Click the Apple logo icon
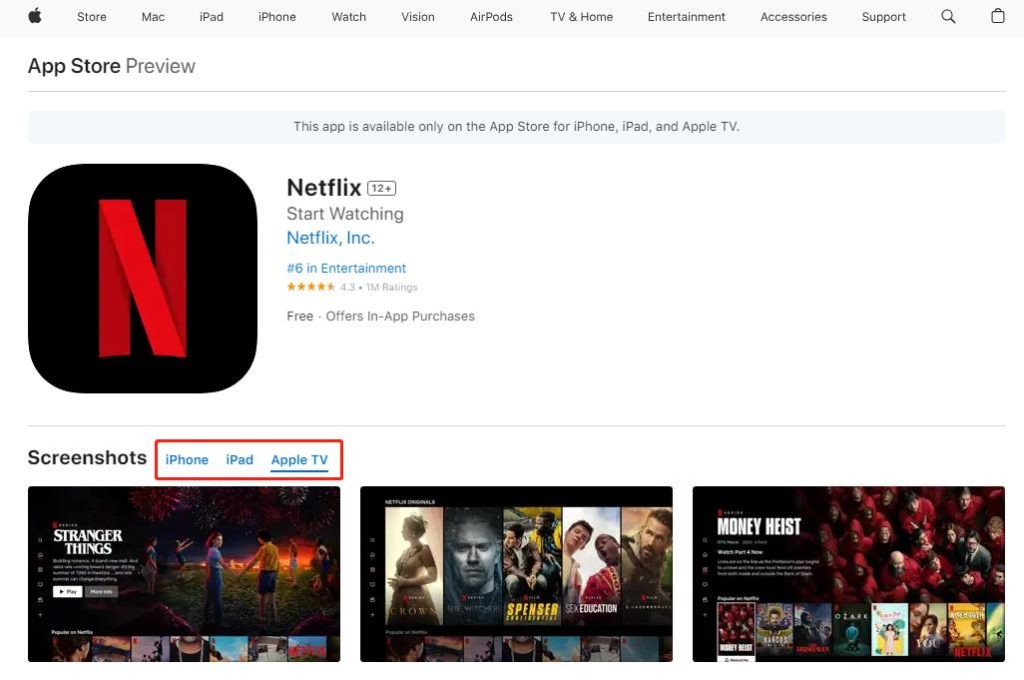 [35, 16]
